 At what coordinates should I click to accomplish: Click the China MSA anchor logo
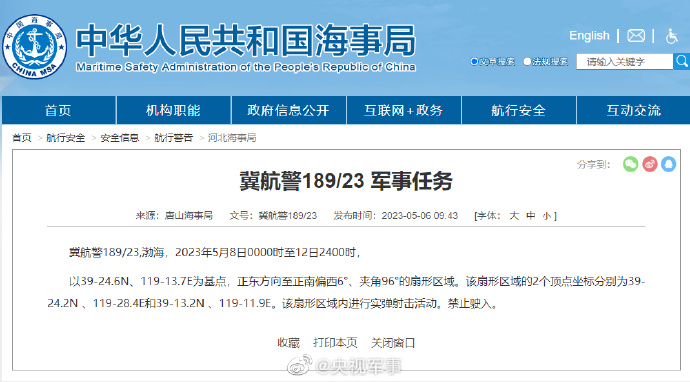[x=35, y=47]
